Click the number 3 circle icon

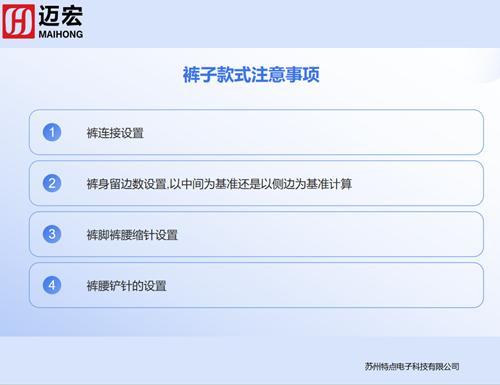[52, 234]
